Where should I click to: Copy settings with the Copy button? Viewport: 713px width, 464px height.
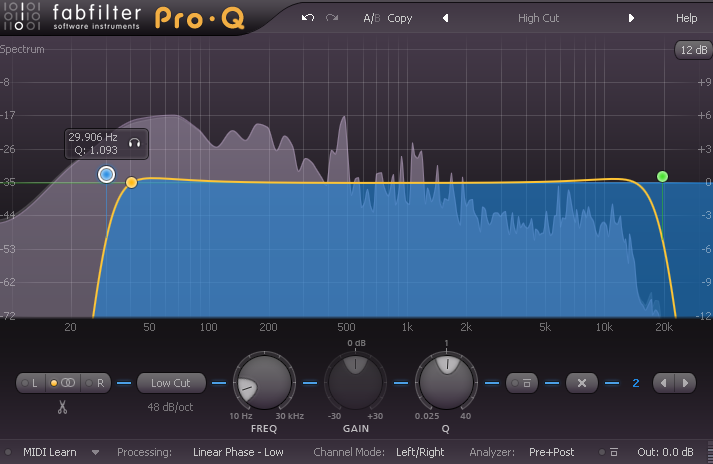[x=400, y=18]
